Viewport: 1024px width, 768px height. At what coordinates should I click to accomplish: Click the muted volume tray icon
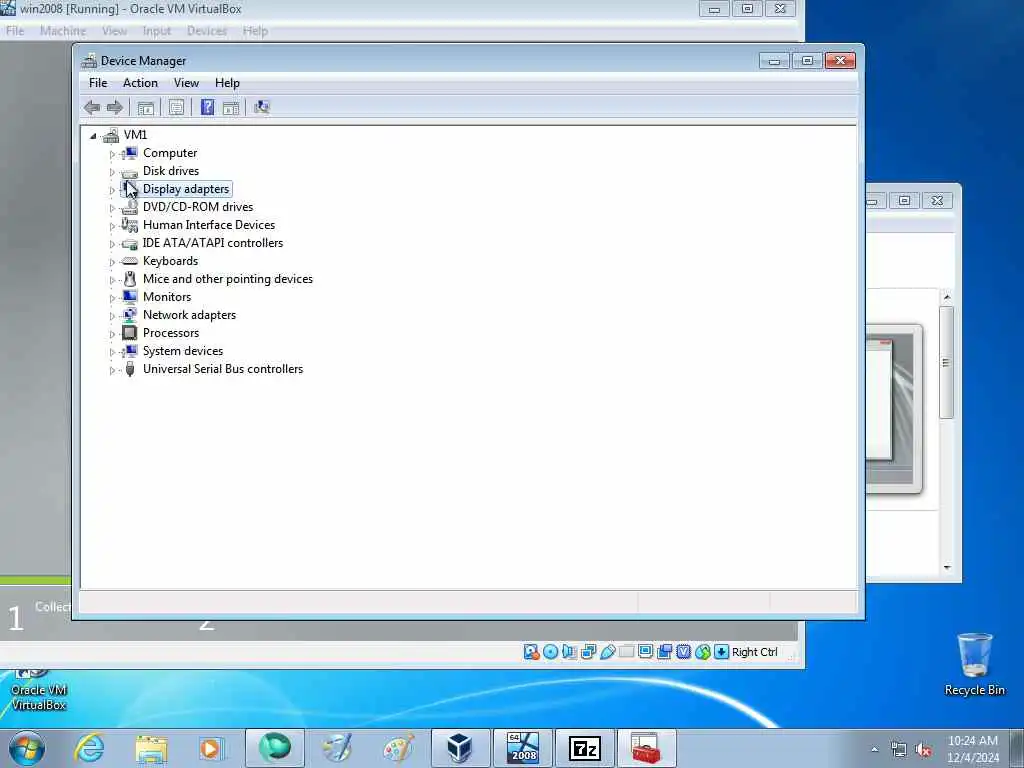pyautogui.click(x=923, y=750)
